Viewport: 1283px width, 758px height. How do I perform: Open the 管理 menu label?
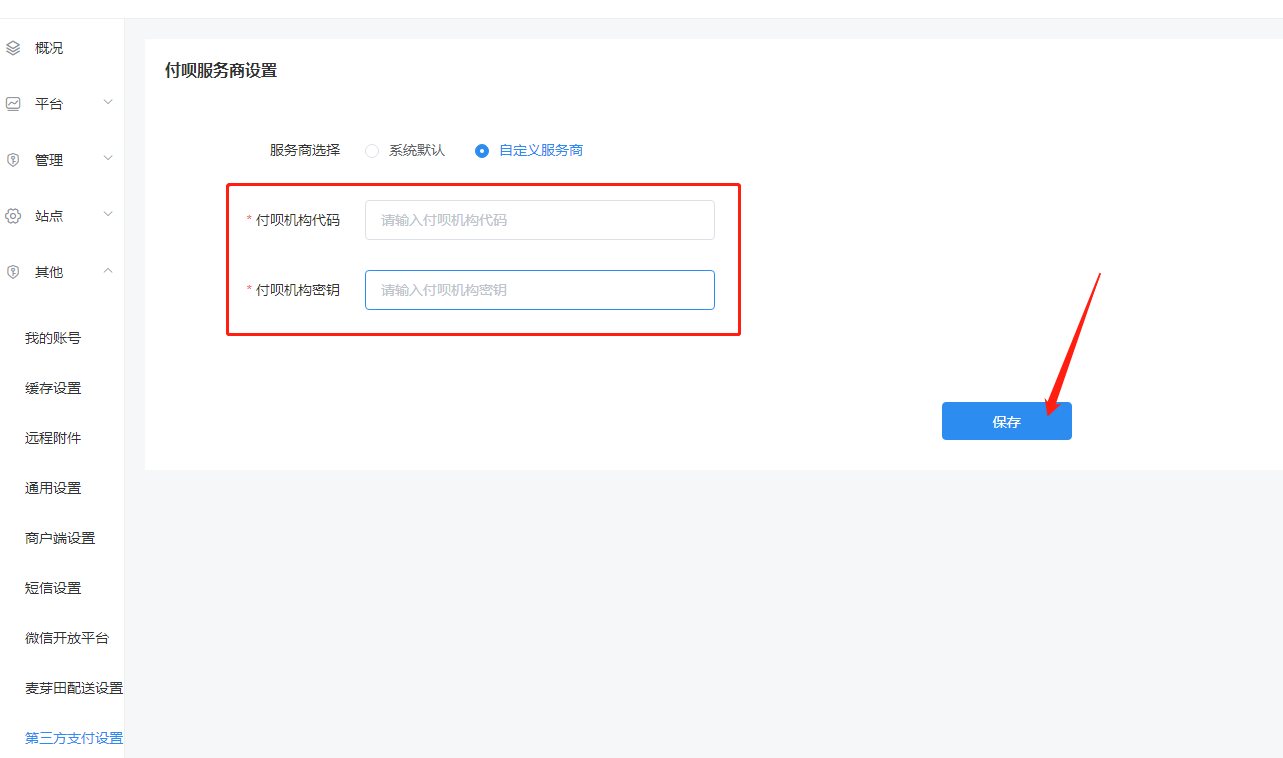point(49,160)
